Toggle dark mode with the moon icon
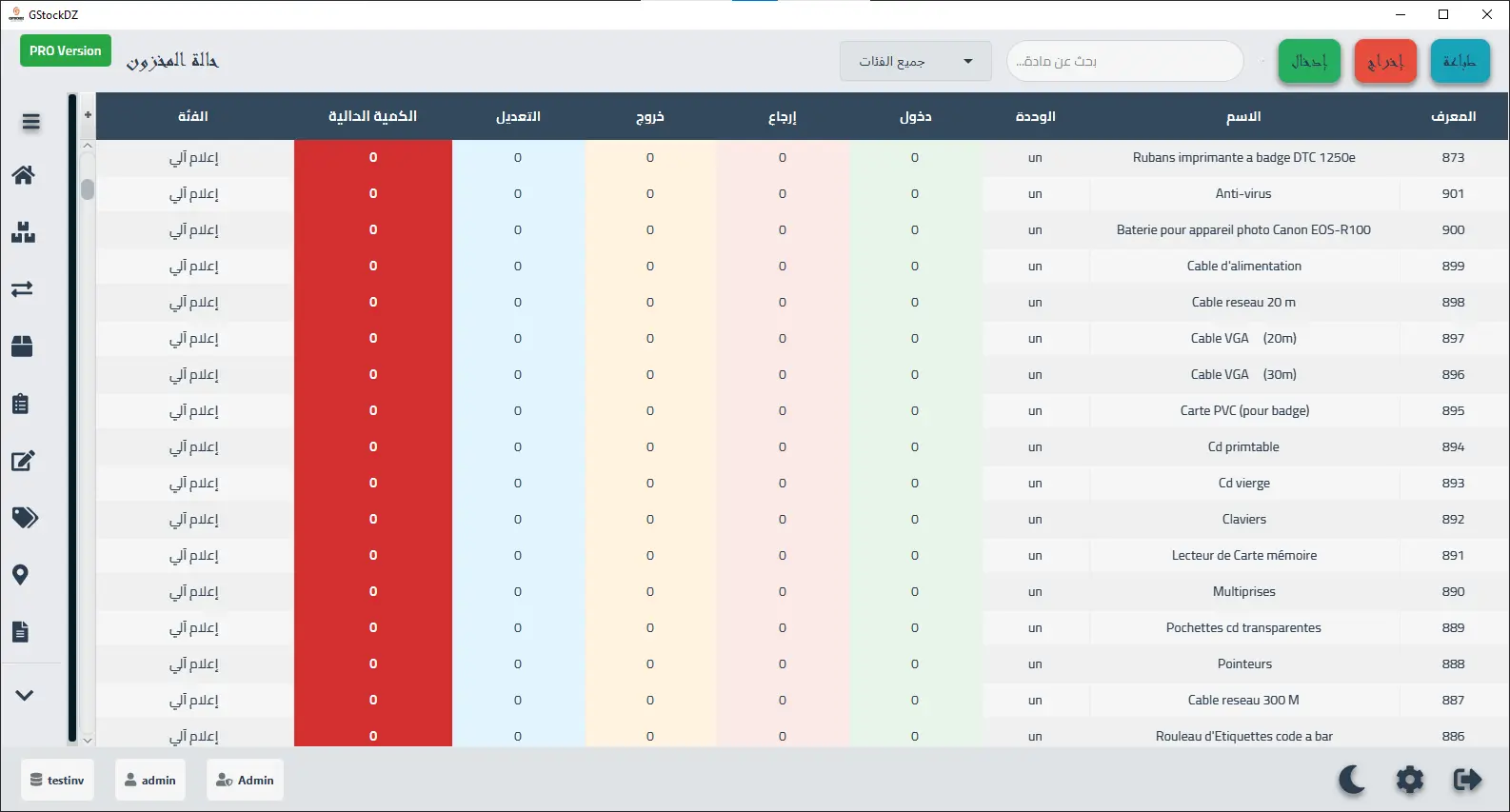 pos(1351,780)
